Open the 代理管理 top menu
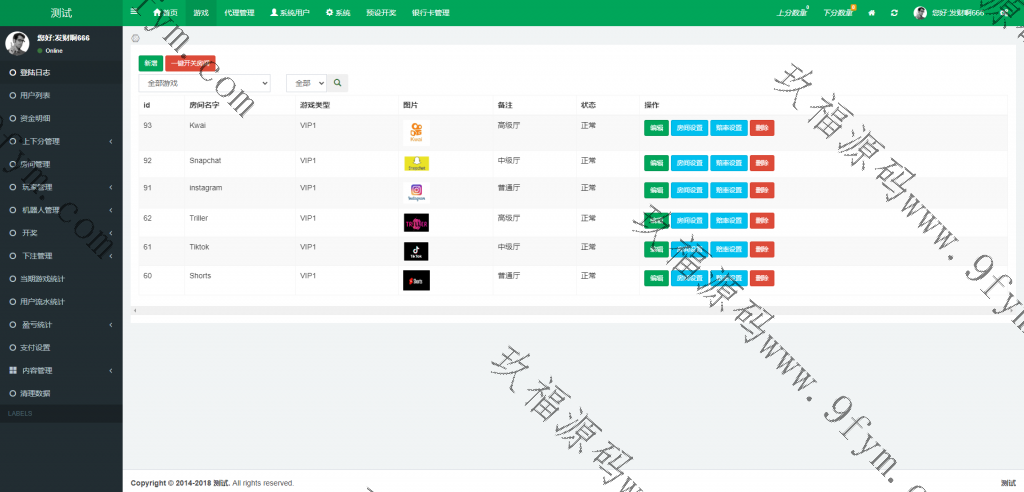Image resolution: width=1024 pixels, height=492 pixels. 239,13
